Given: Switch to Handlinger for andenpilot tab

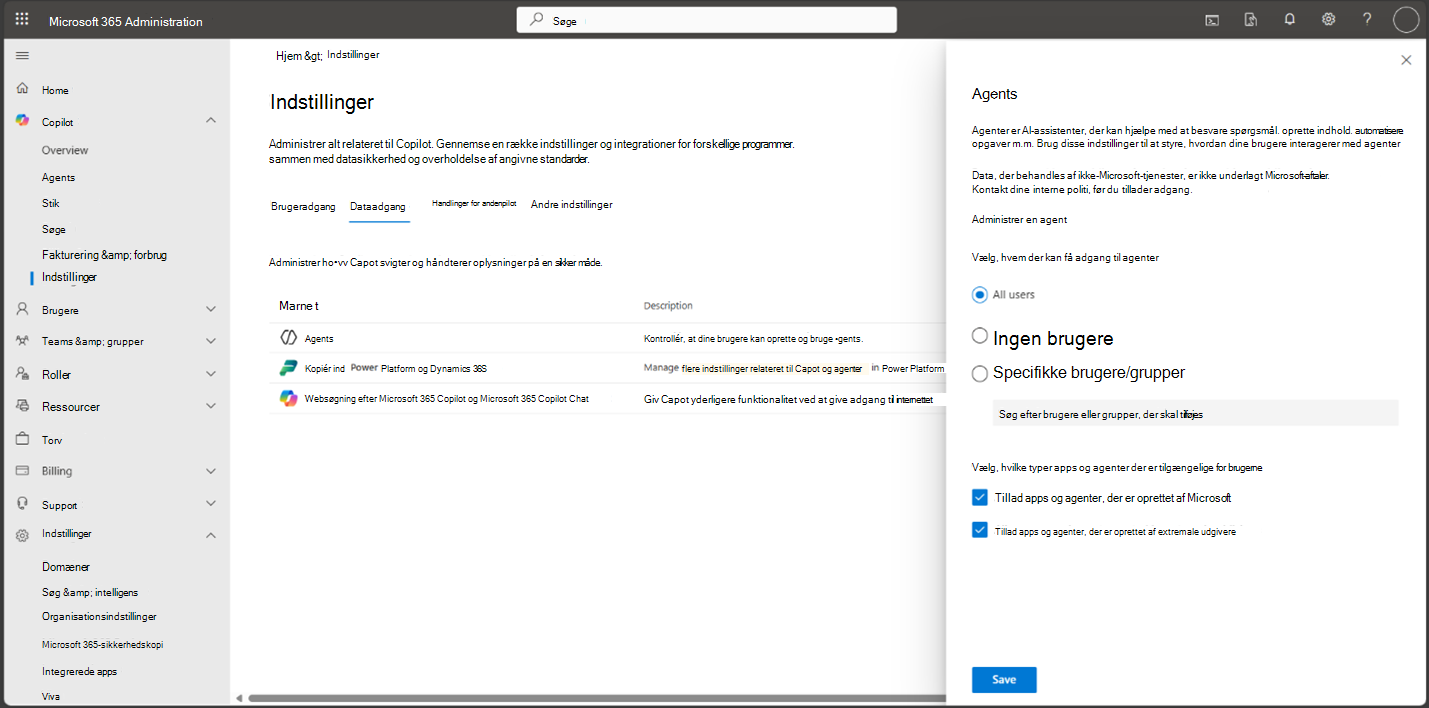Looking at the screenshot, I should coord(474,203).
